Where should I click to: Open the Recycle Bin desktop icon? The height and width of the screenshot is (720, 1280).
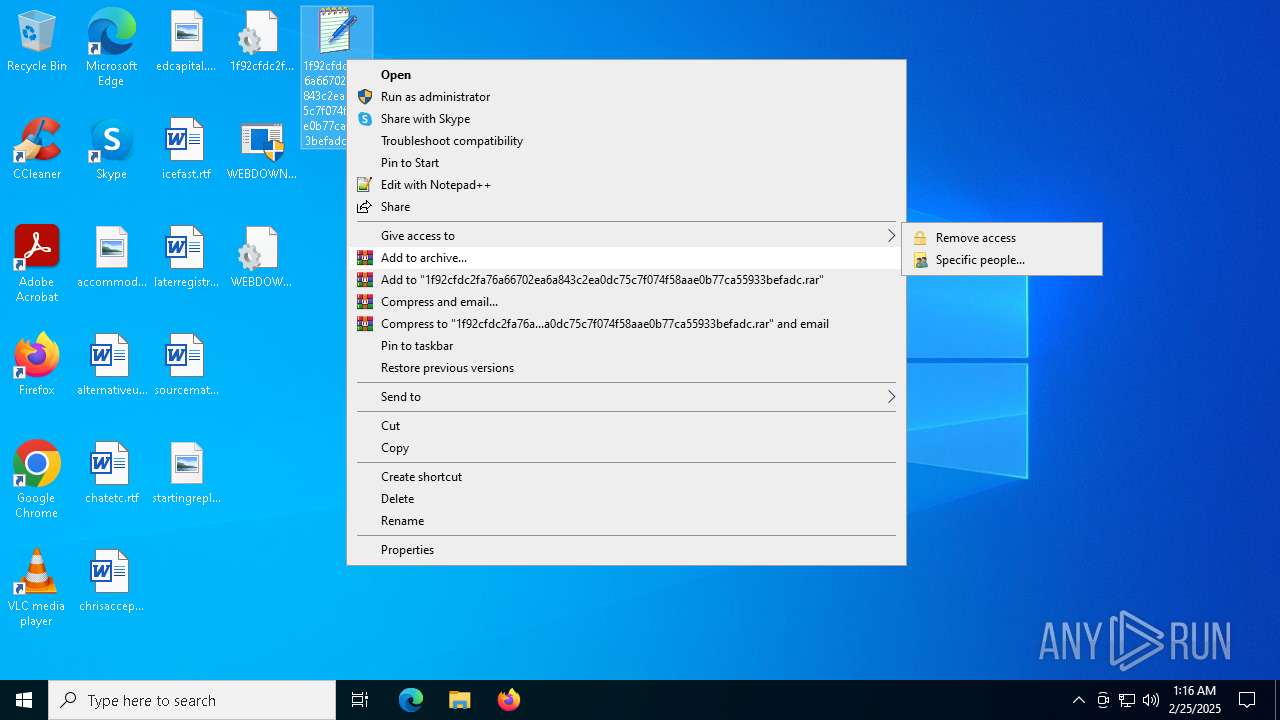point(37,42)
